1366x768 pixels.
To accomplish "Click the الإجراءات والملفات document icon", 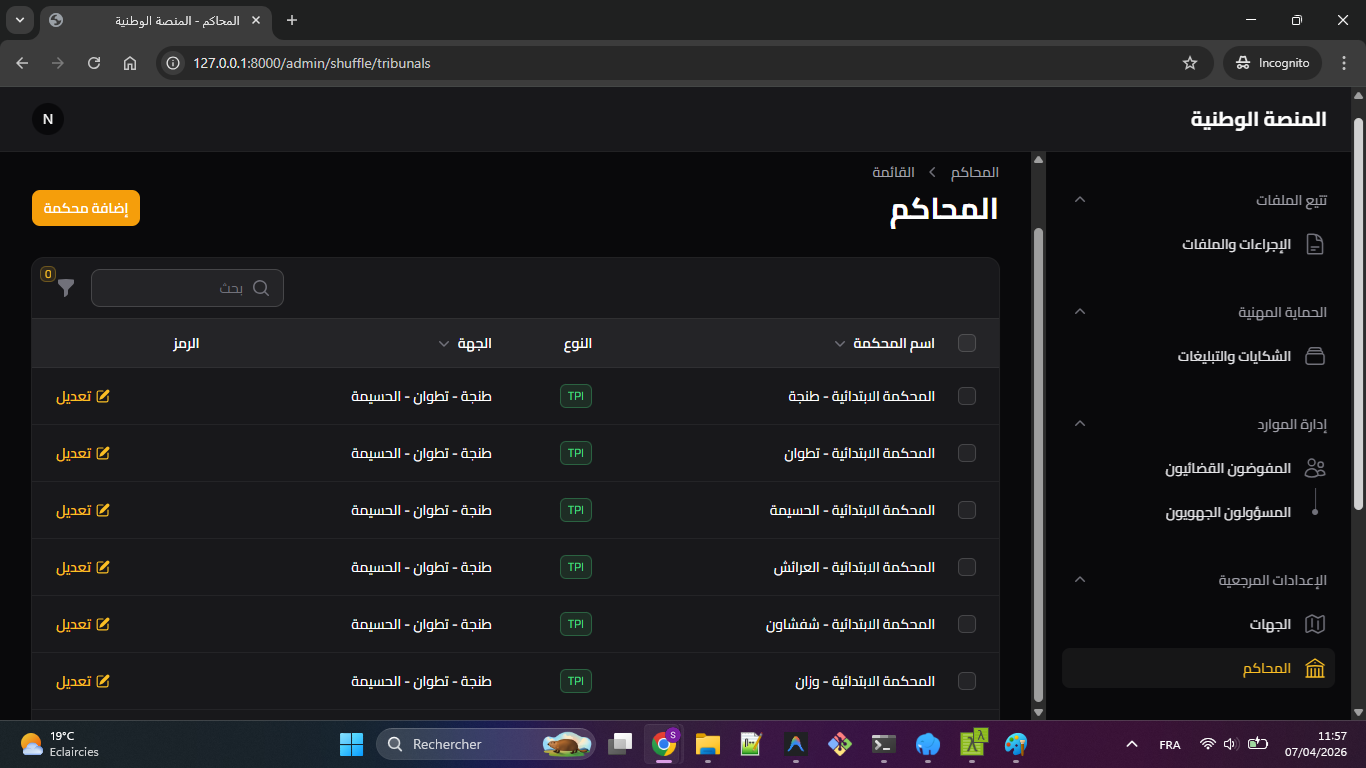I will click(1315, 244).
